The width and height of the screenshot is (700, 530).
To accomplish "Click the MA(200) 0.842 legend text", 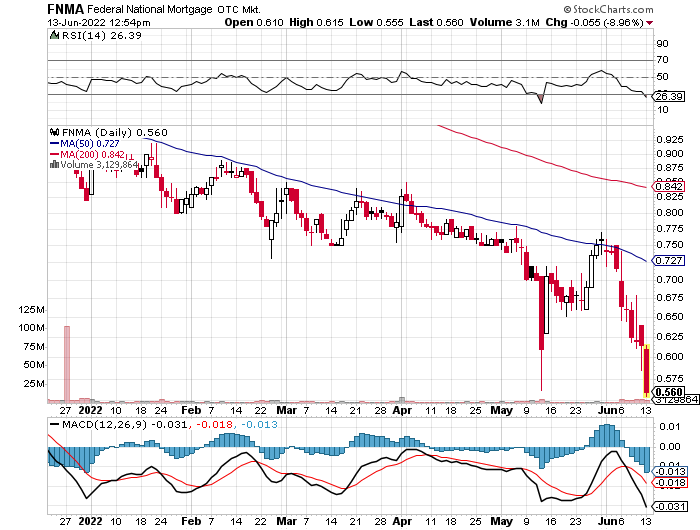I will coord(92,154).
